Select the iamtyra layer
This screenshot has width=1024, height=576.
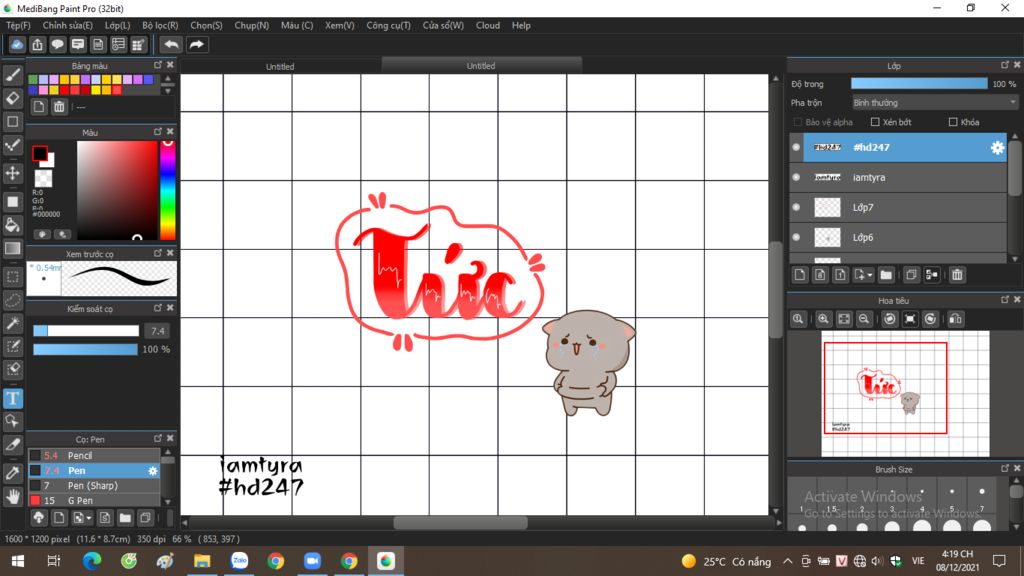(x=898, y=177)
